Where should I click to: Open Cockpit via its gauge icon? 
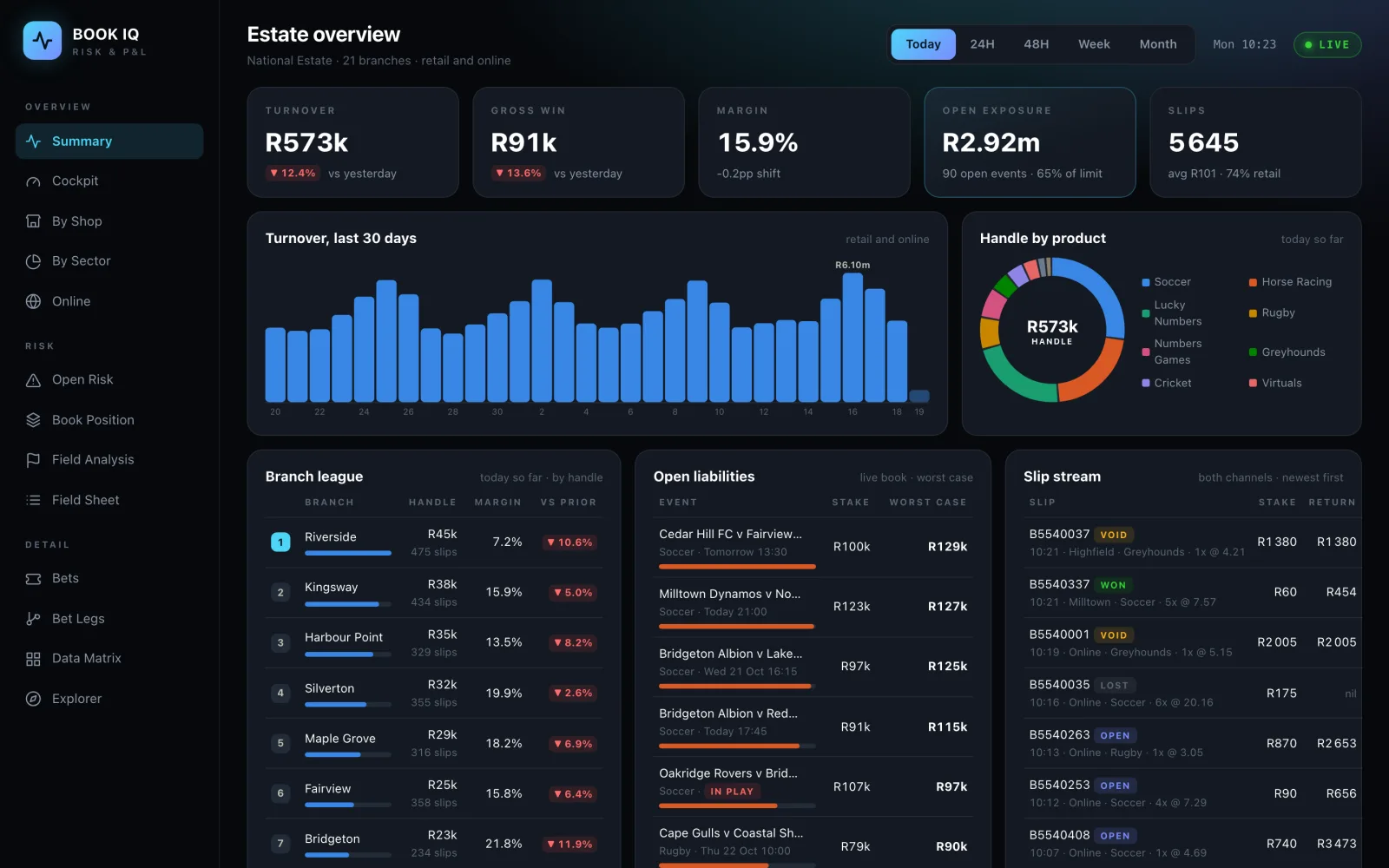pos(33,181)
